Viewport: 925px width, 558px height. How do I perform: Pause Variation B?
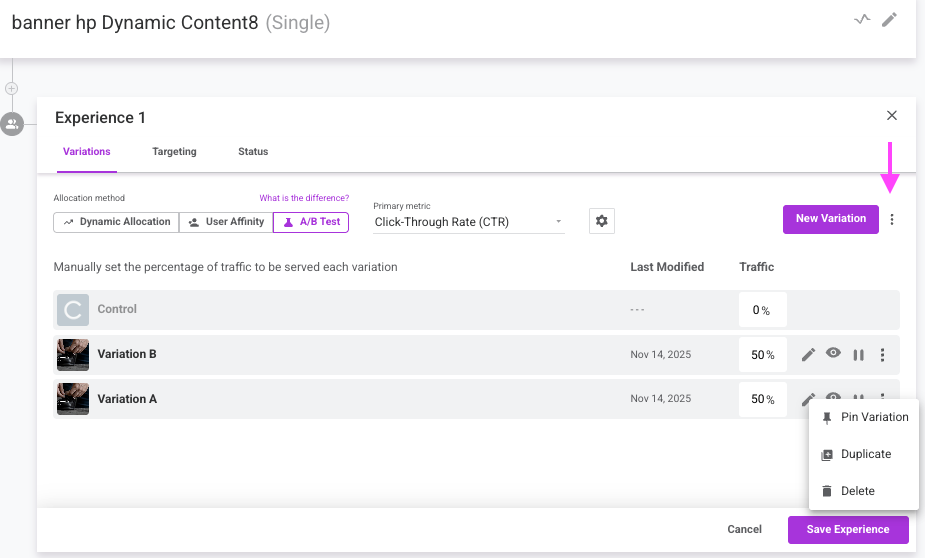[x=858, y=355]
